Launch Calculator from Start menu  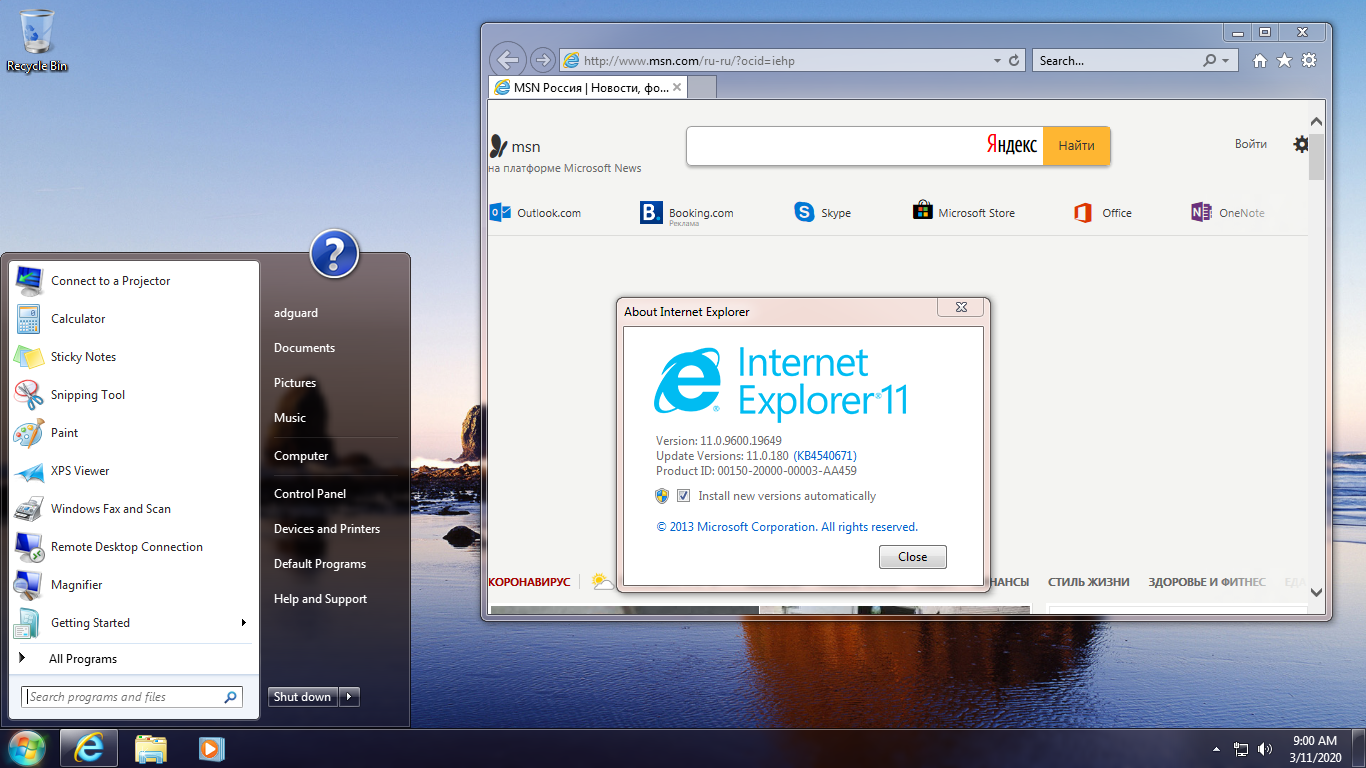[x=134, y=319]
